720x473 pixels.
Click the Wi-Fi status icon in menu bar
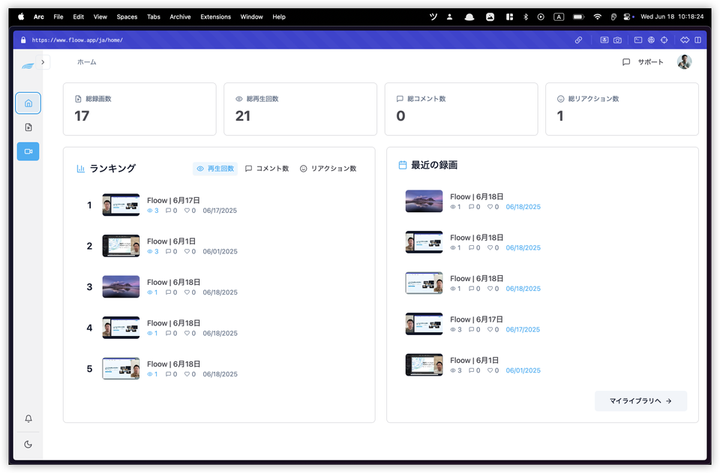tap(597, 17)
